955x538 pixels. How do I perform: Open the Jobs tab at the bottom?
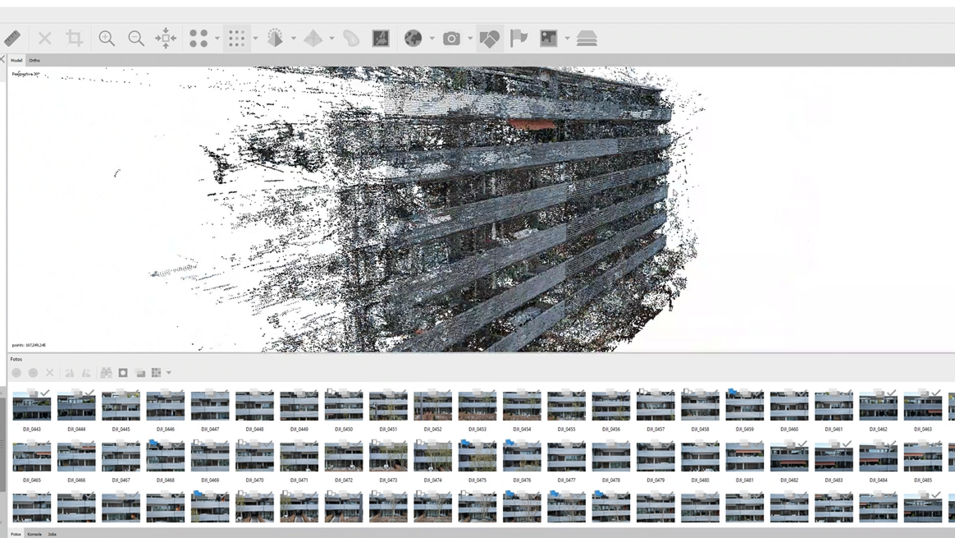52,534
